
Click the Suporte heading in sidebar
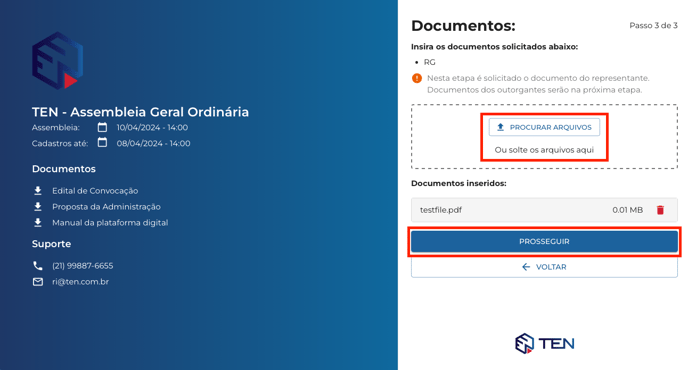[x=51, y=244]
